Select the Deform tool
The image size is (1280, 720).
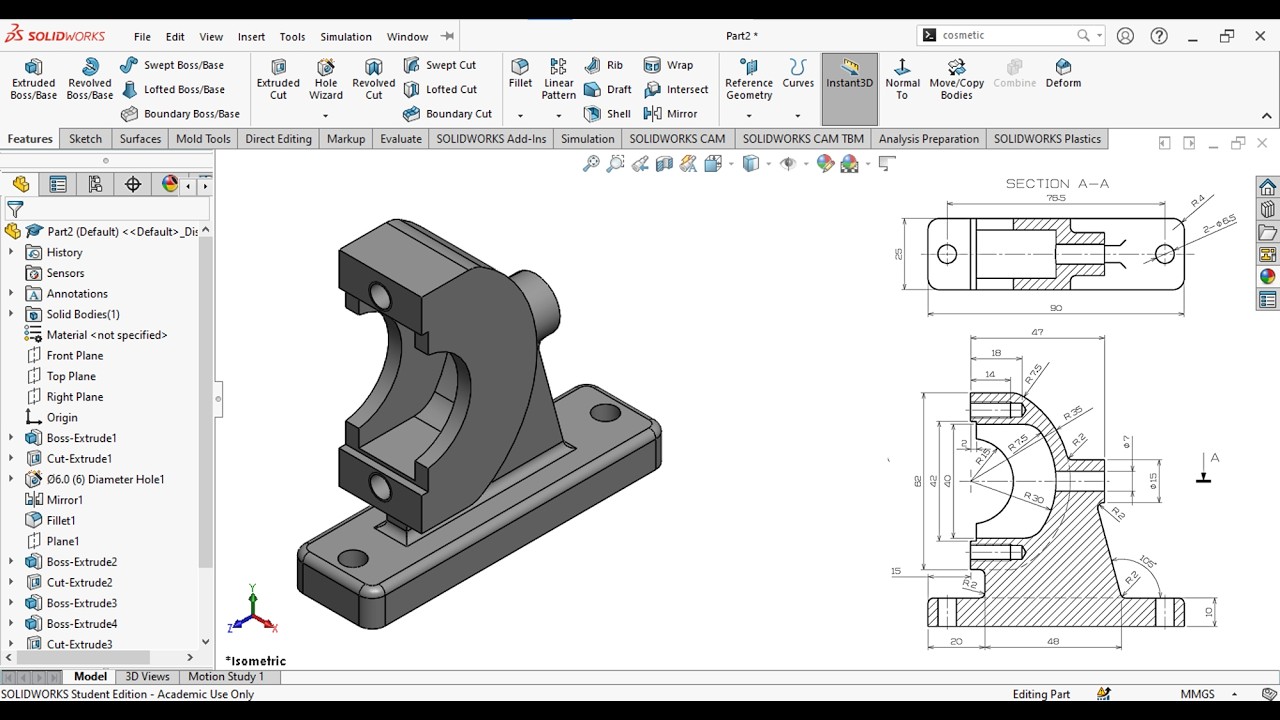(x=1063, y=74)
